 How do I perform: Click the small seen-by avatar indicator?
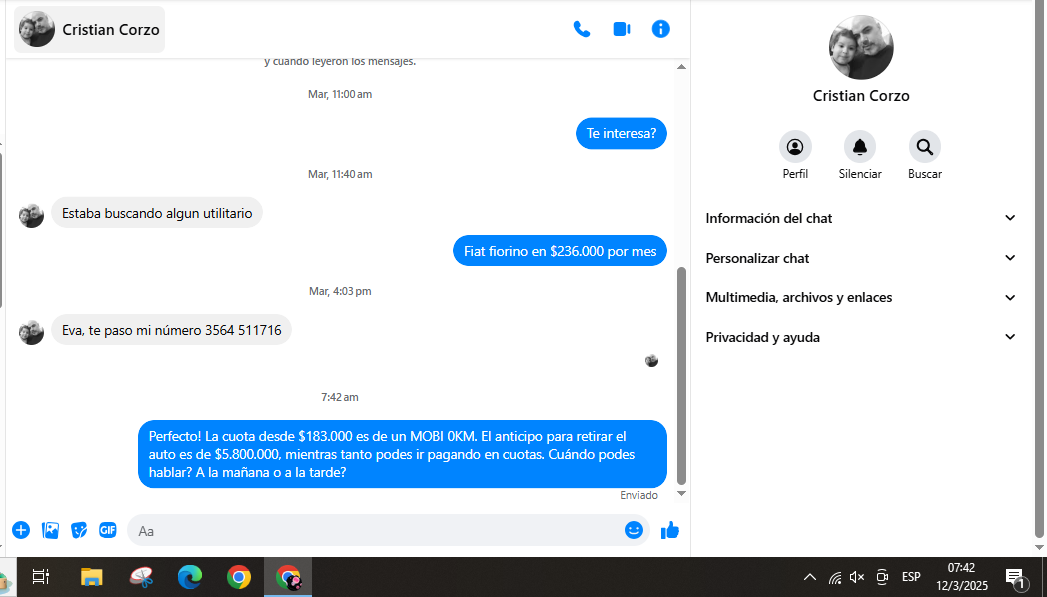(652, 361)
